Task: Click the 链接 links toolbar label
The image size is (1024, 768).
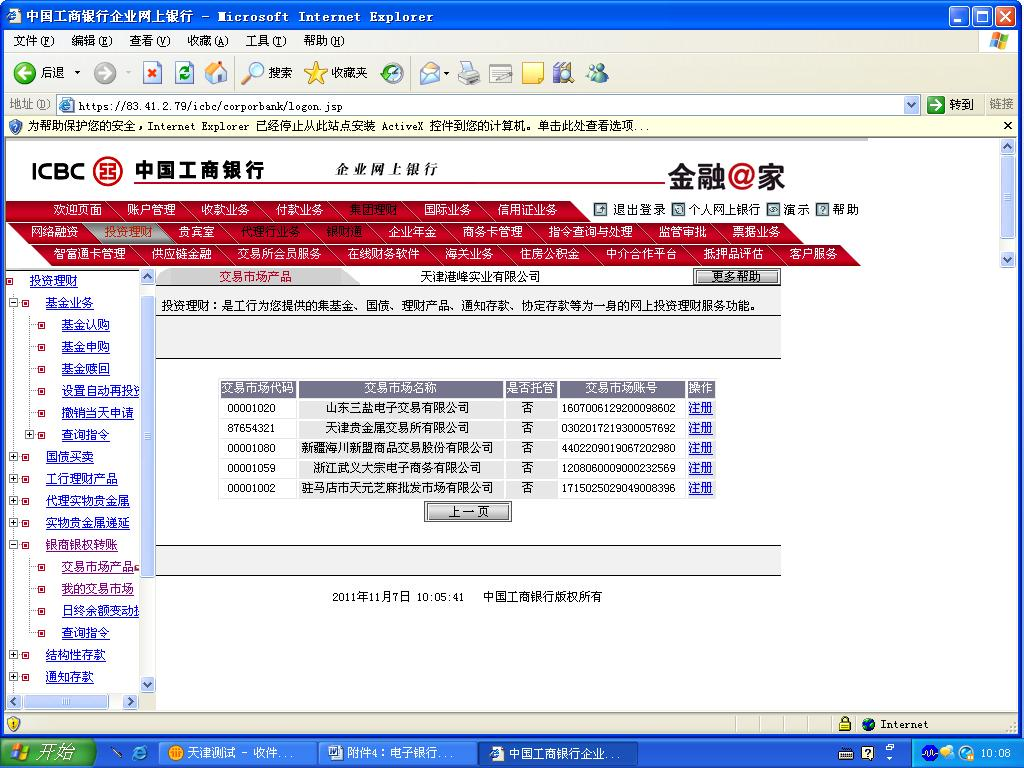Action: point(1000,104)
